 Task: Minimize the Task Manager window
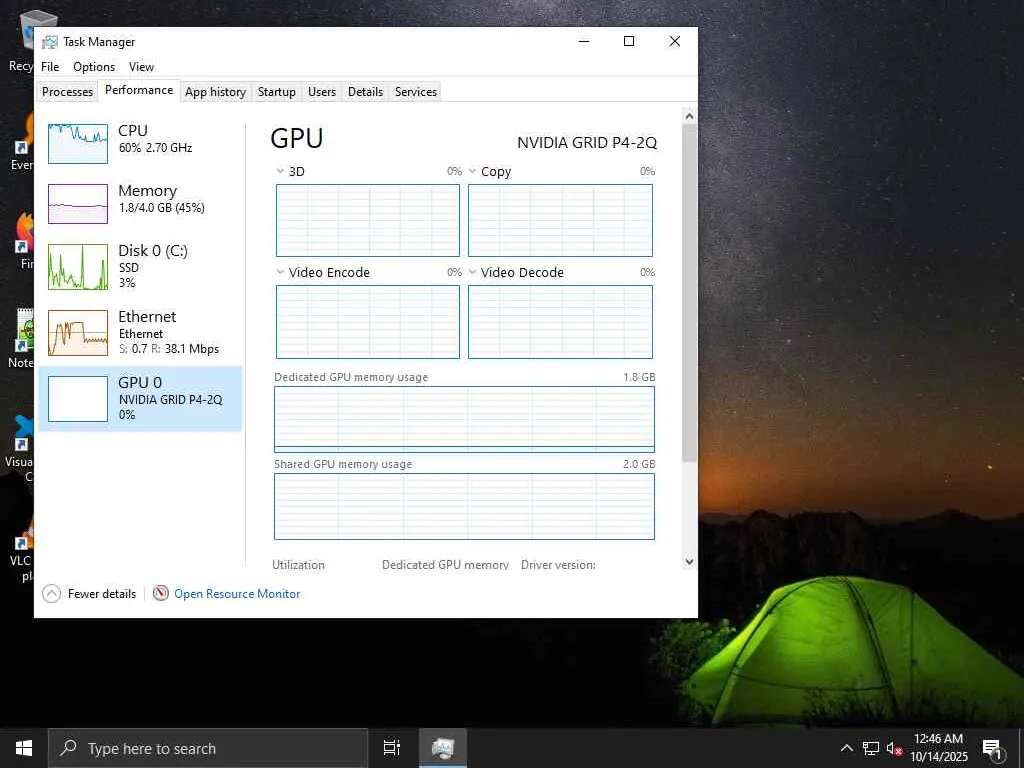[x=584, y=41]
